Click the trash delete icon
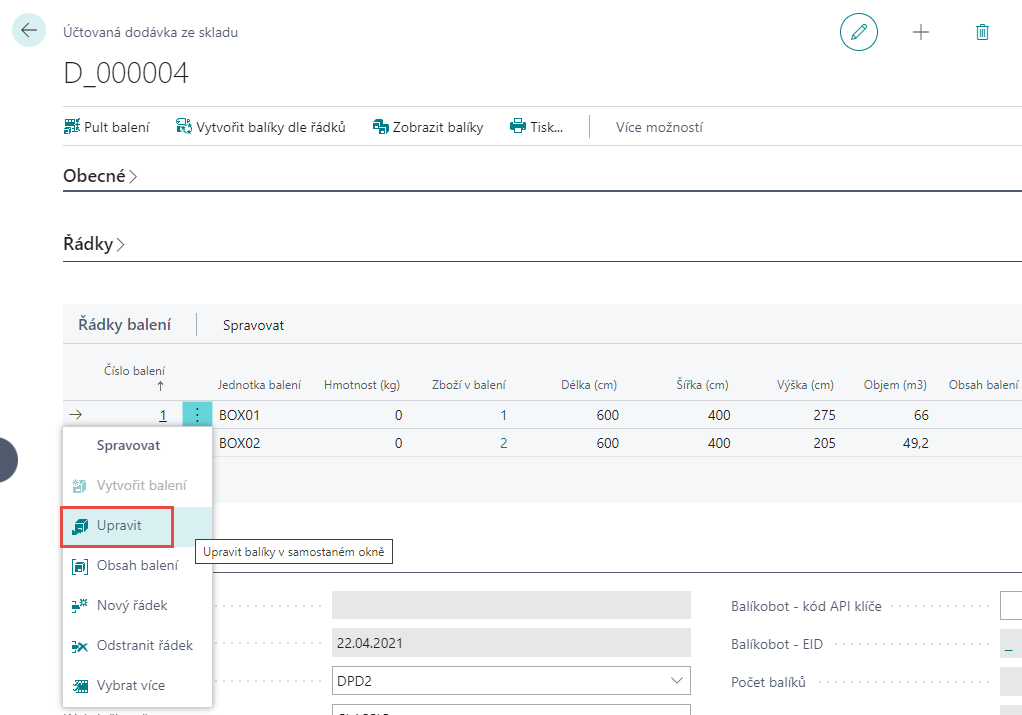The image size is (1022, 715). tap(982, 32)
